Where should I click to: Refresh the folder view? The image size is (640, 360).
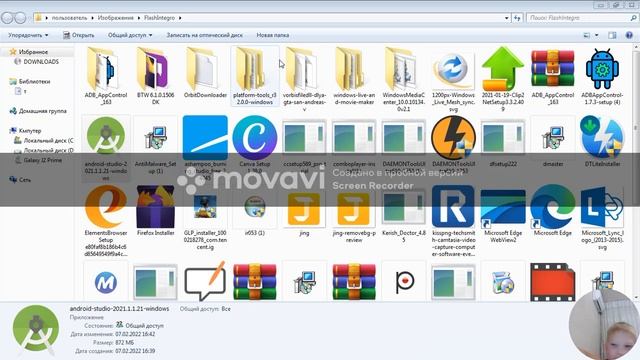click(x=517, y=18)
